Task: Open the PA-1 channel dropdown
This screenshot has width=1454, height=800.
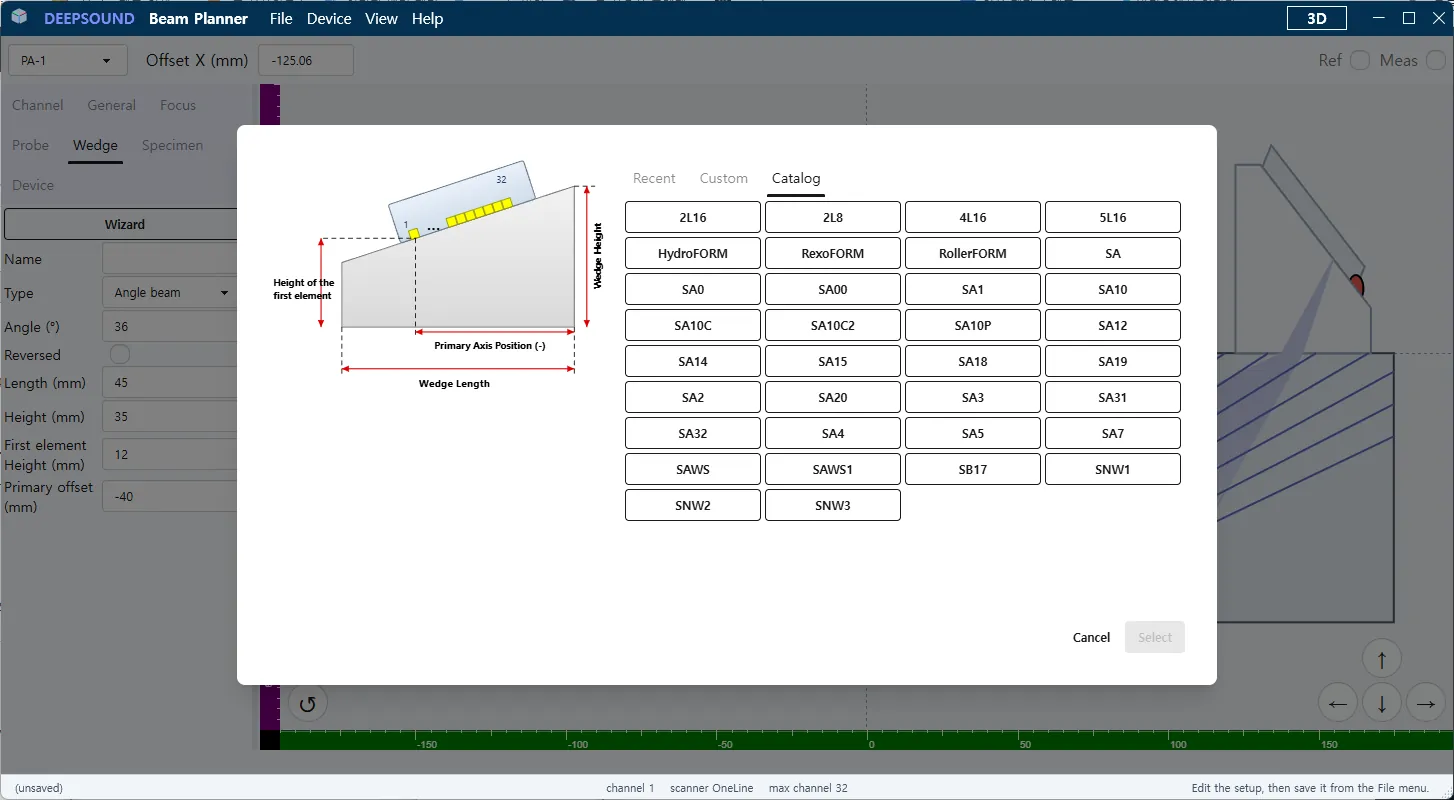Action: [x=68, y=60]
